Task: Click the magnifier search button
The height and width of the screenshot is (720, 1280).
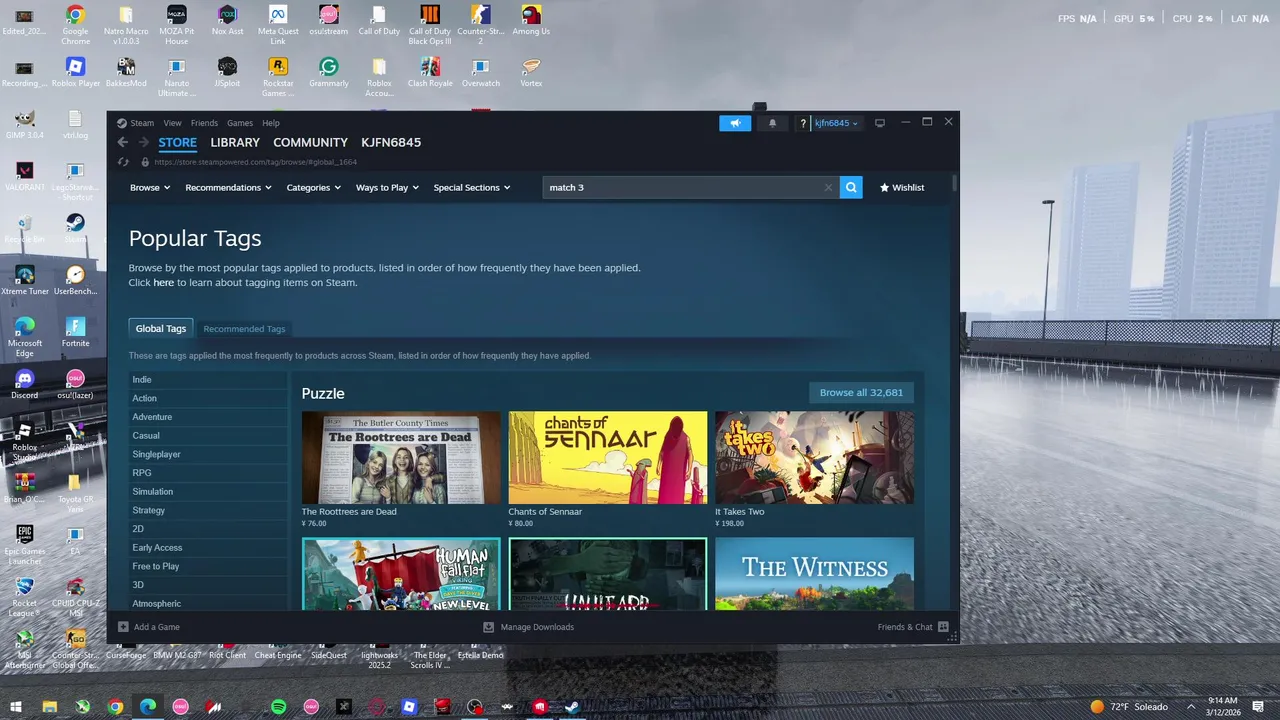Action: [851, 187]
